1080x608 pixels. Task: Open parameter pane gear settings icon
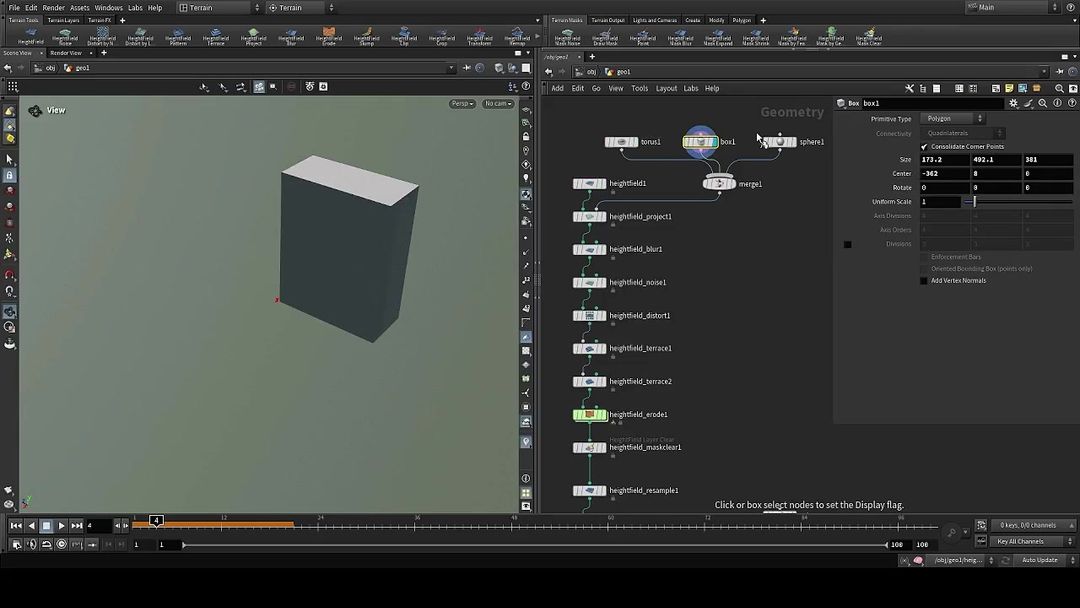(1013, 103)
